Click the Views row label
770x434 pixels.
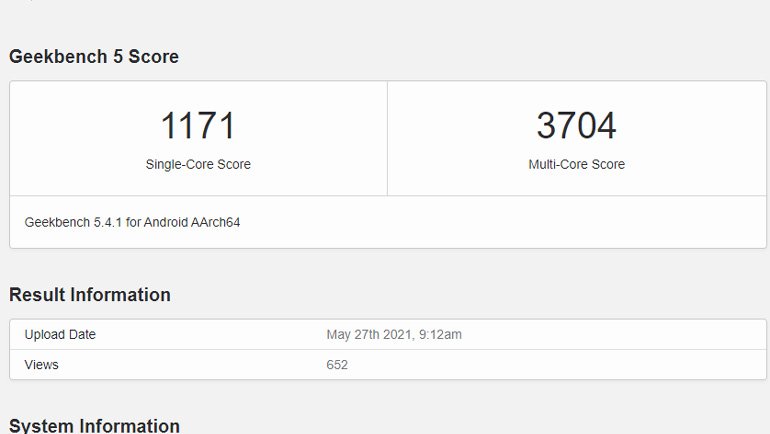pyautogui.click(x=42, y=365)
